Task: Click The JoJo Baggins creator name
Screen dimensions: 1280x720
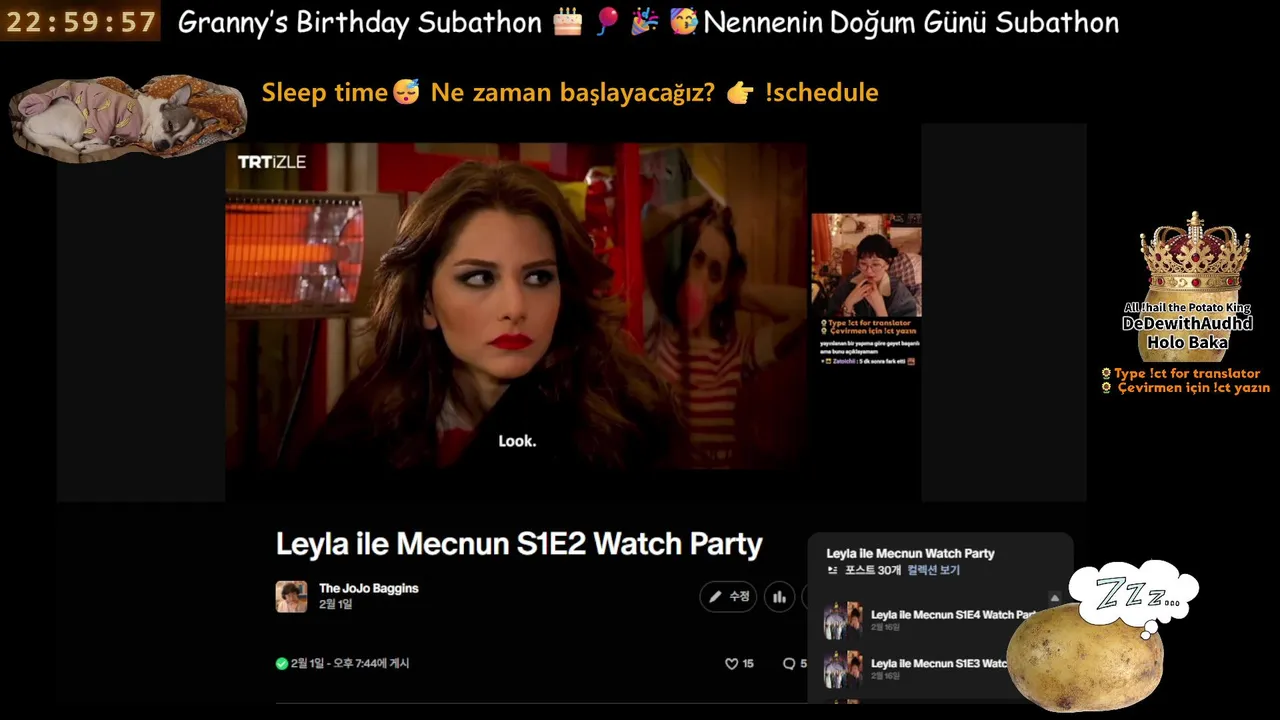Action: coord(369,588)
